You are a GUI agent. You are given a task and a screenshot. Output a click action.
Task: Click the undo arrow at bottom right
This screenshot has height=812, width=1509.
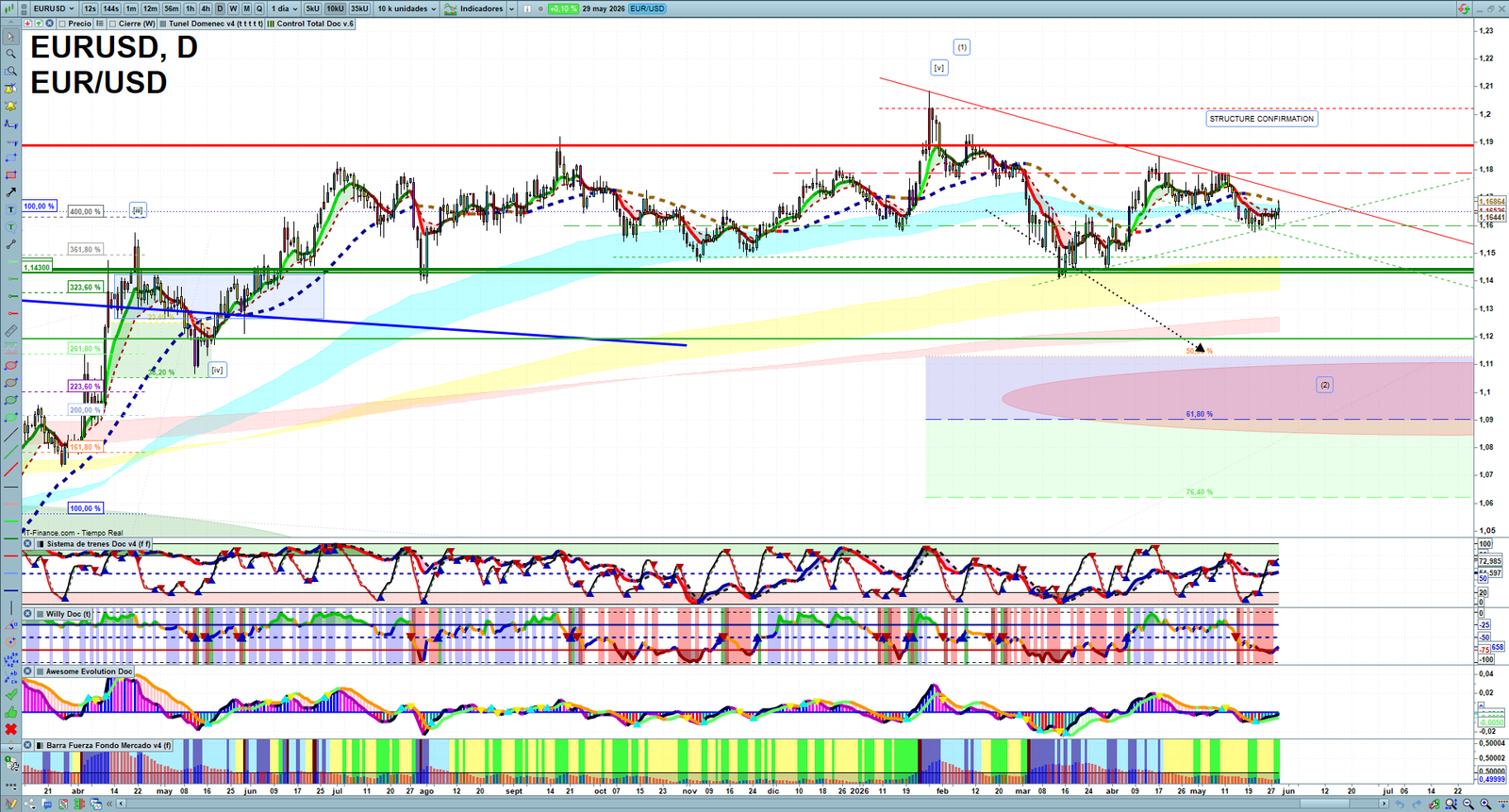click(x=1399, y=804)
